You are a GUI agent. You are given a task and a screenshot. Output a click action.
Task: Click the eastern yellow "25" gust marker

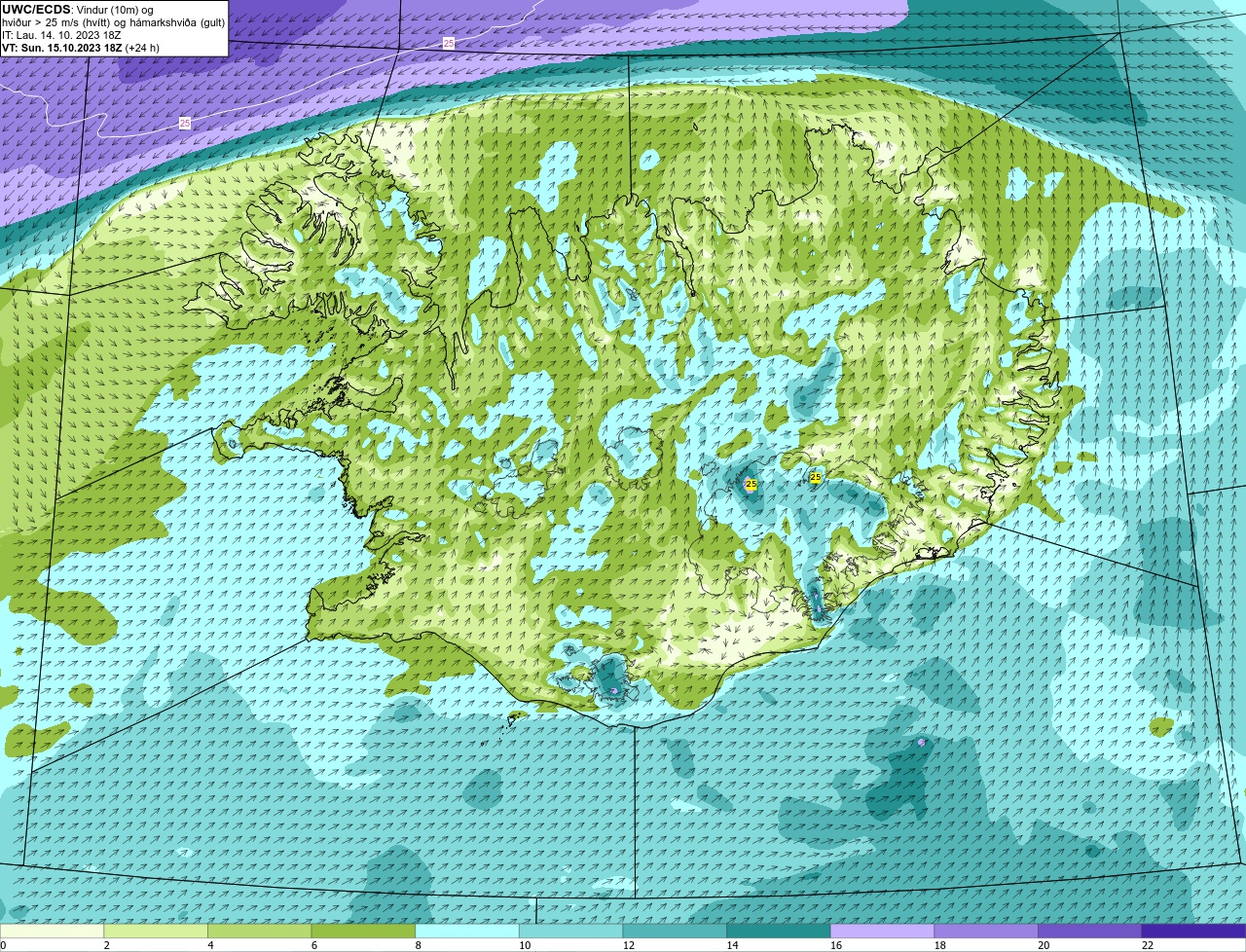(x=816, y=477)
